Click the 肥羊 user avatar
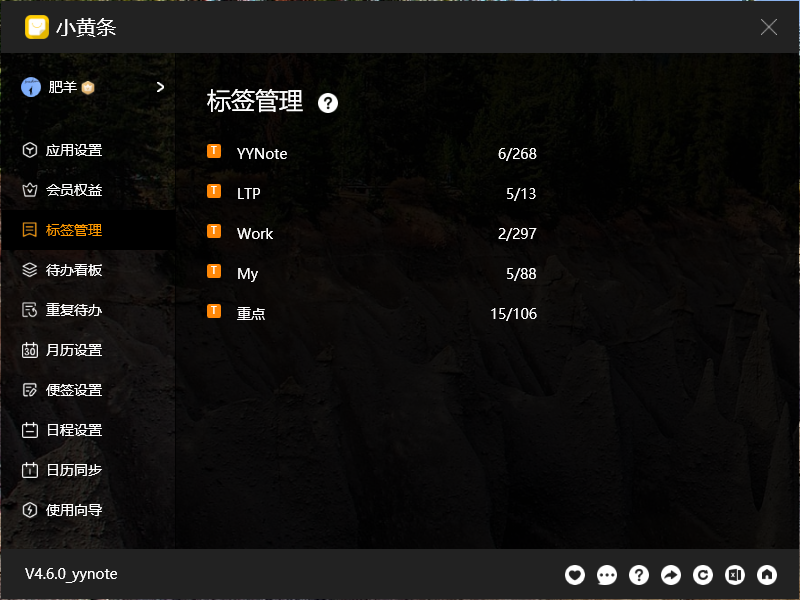Viewport: 800px width, 600px height. 31,87
